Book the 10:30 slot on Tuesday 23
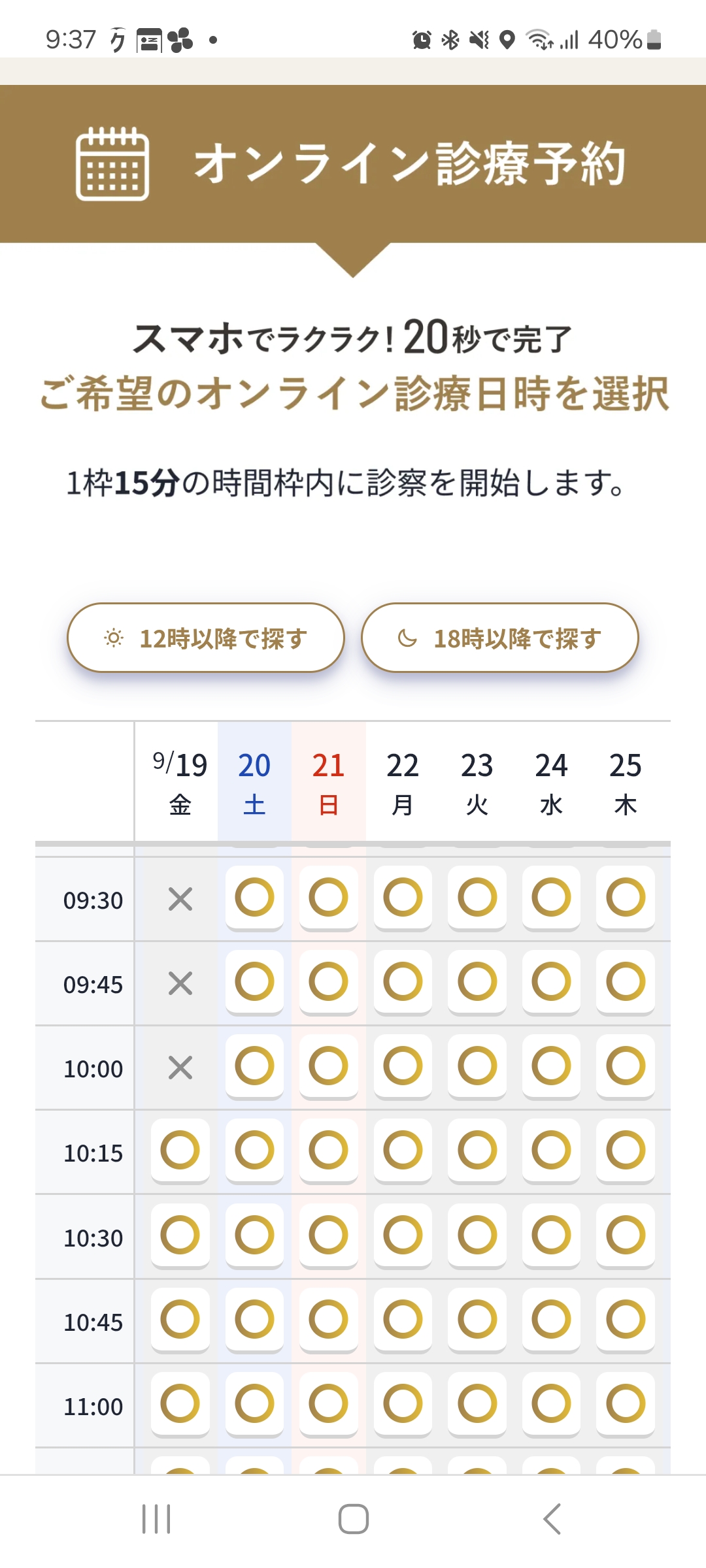706x1568 pixels. tap(477, 1235)
